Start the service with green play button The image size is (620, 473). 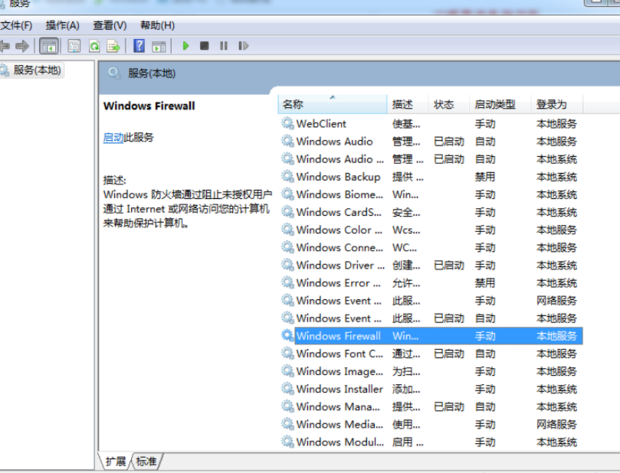pos(185,46)
